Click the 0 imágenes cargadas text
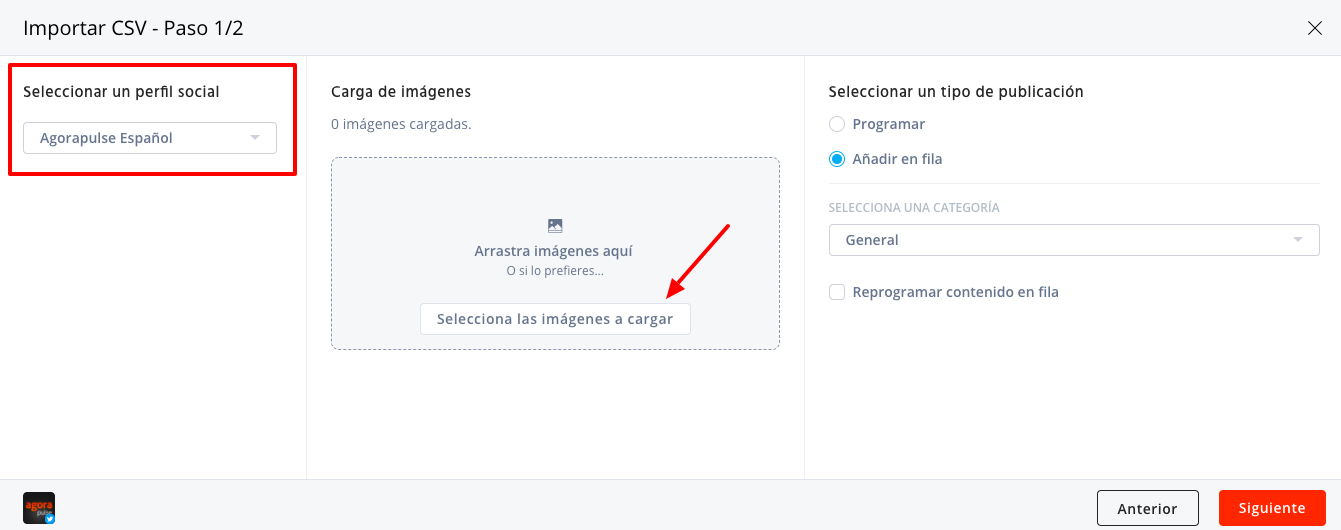 401,124
